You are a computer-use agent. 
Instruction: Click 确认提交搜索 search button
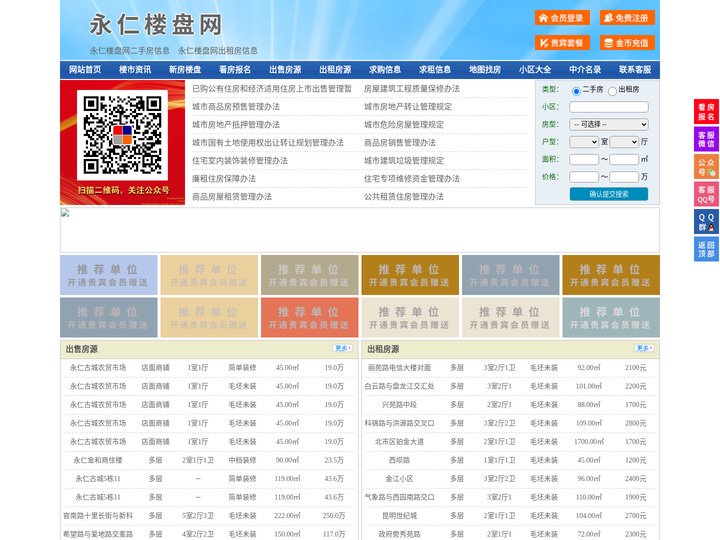(609, 194)
